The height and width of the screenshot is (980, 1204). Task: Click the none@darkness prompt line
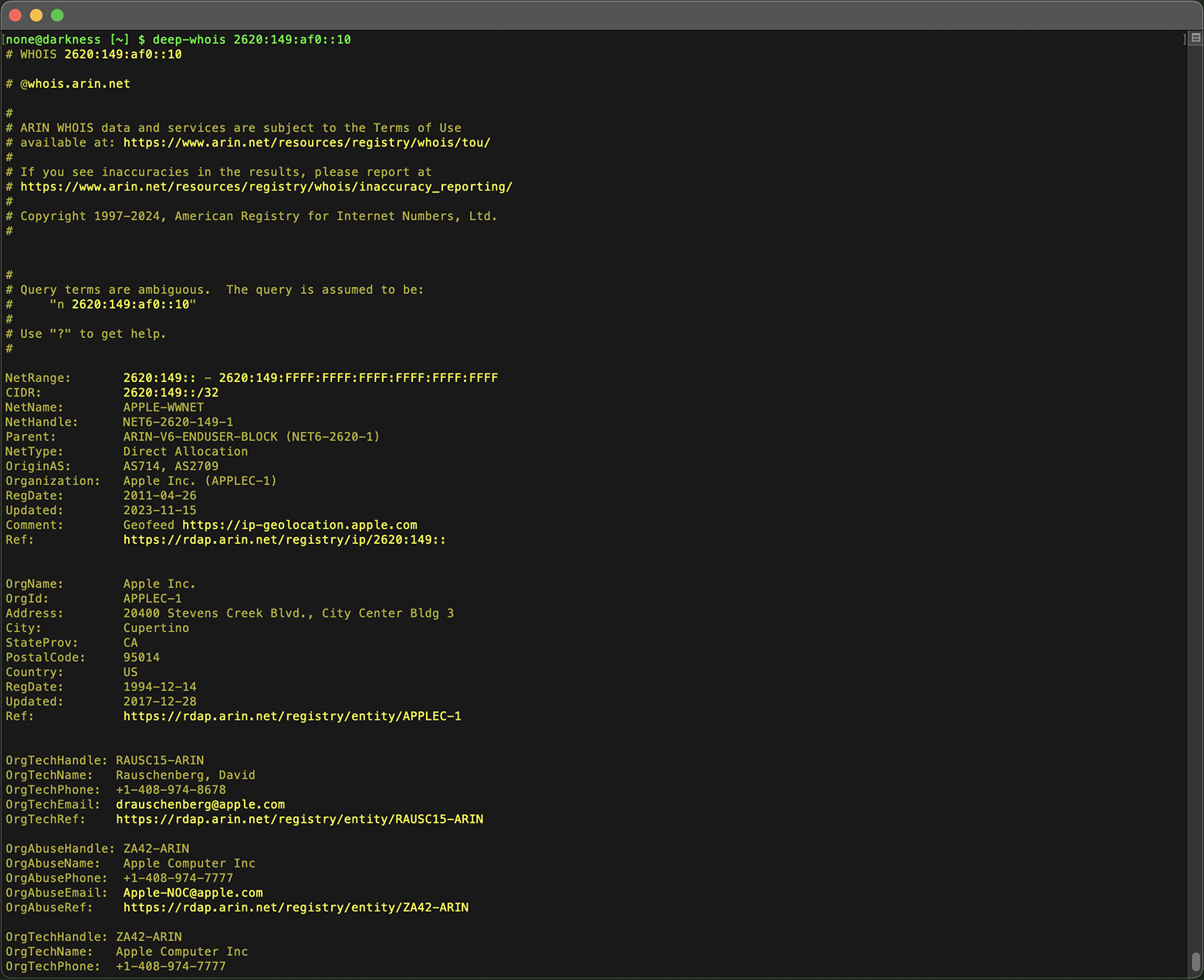point(51,39)
